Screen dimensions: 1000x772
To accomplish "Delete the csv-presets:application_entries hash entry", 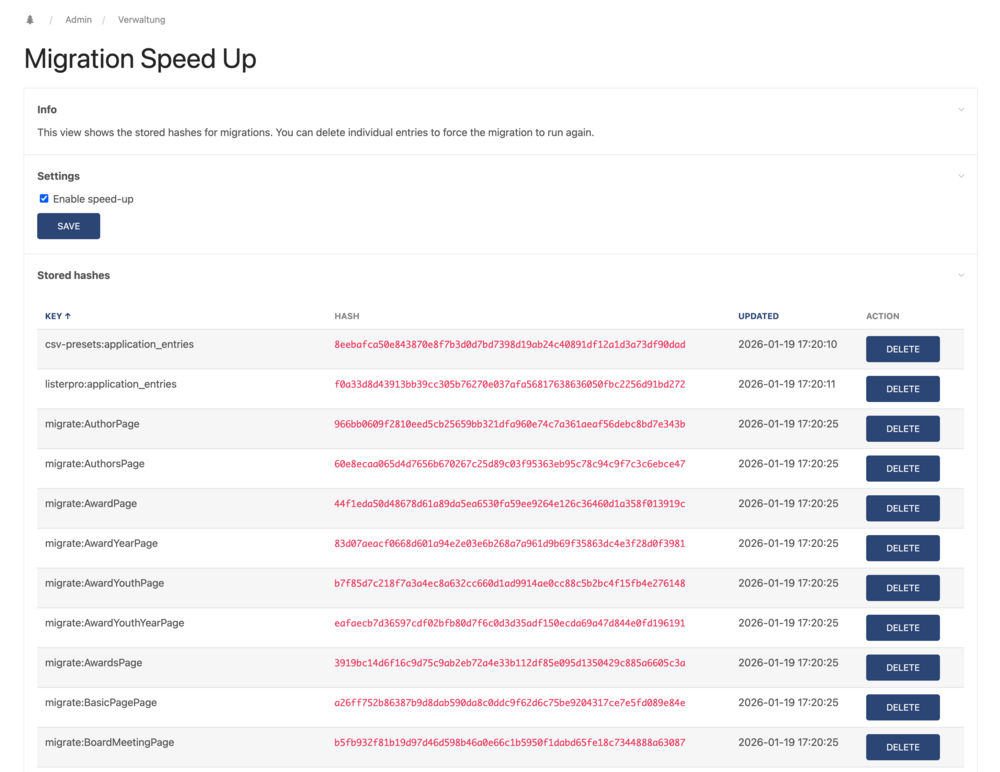I will tap(902, 349).
